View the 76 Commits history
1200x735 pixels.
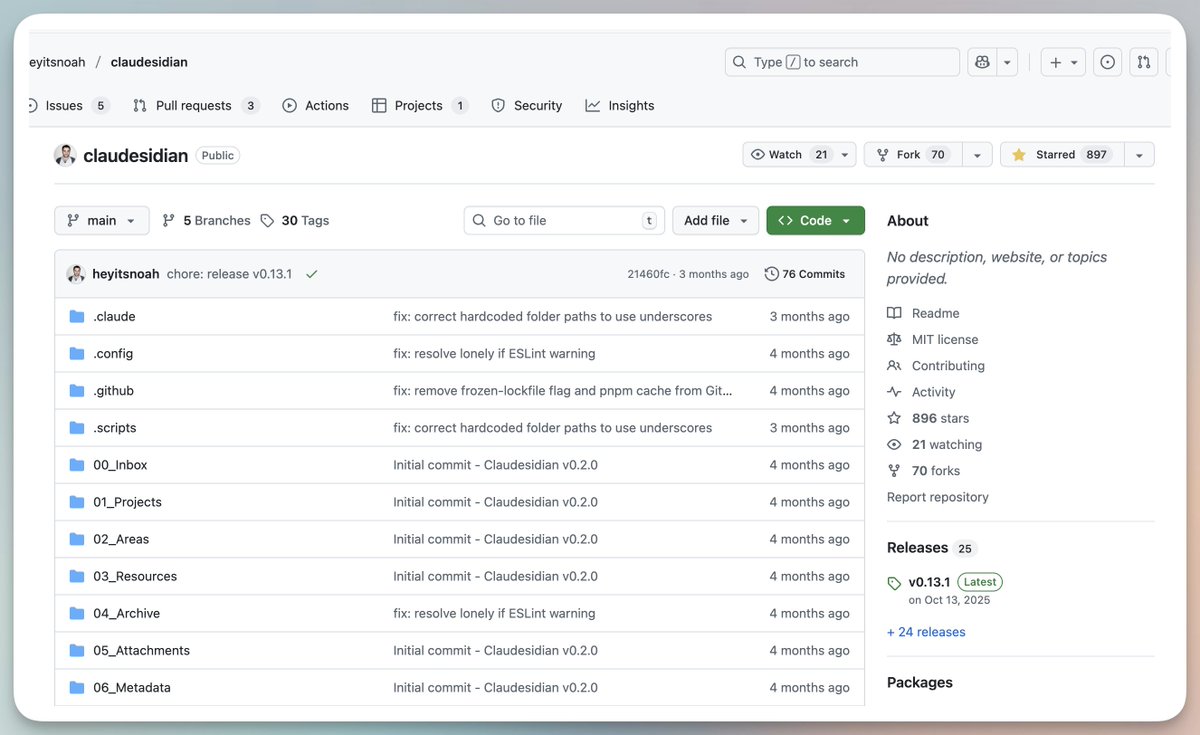click(805, 274)
